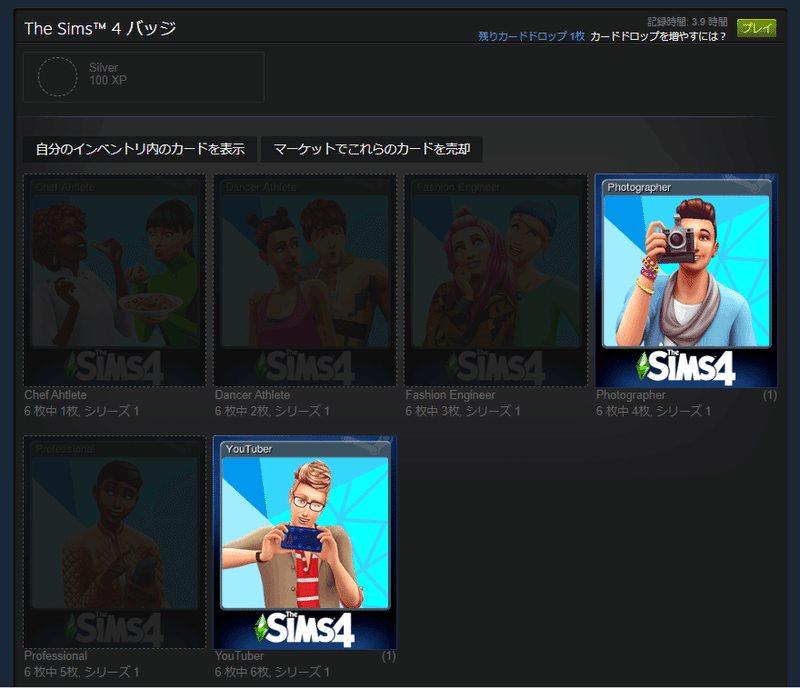Image resolution: width=800 pixels, height=688 pixels.
Task: Click 自分のインベントリ内のカードを表示 button
Action: click(140, 149)
